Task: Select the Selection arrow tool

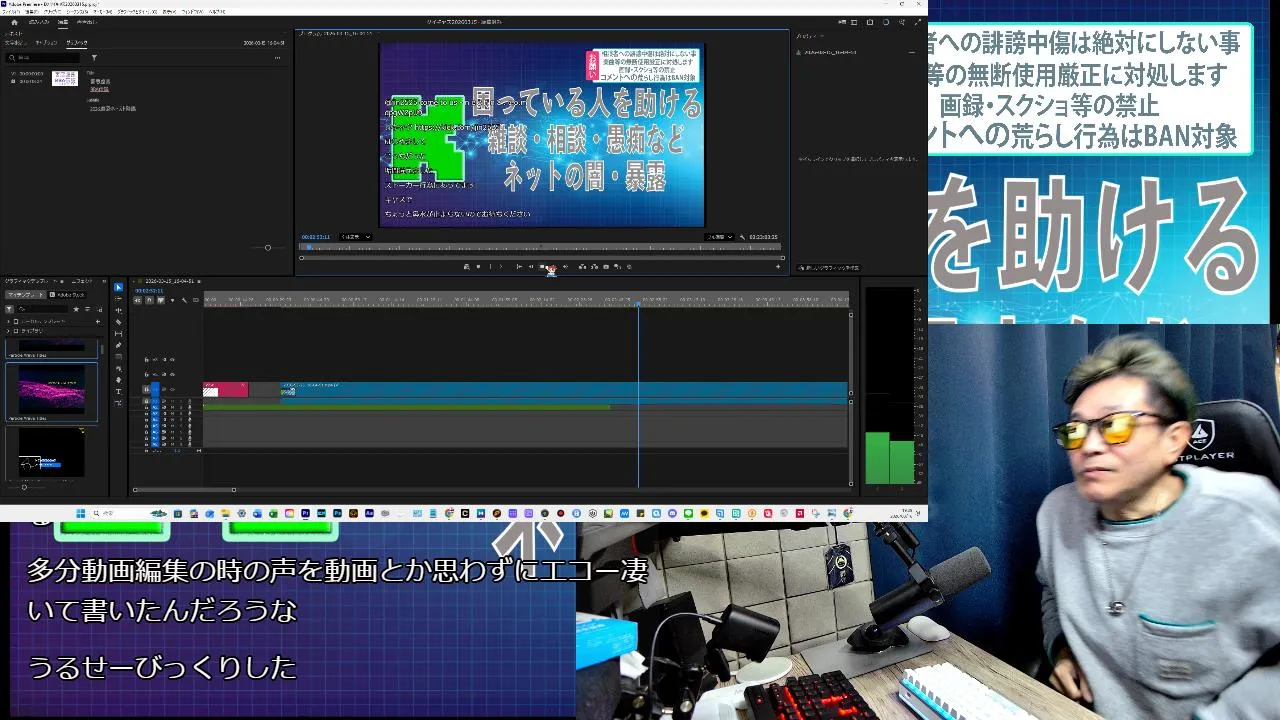Action: coord(118,287)
